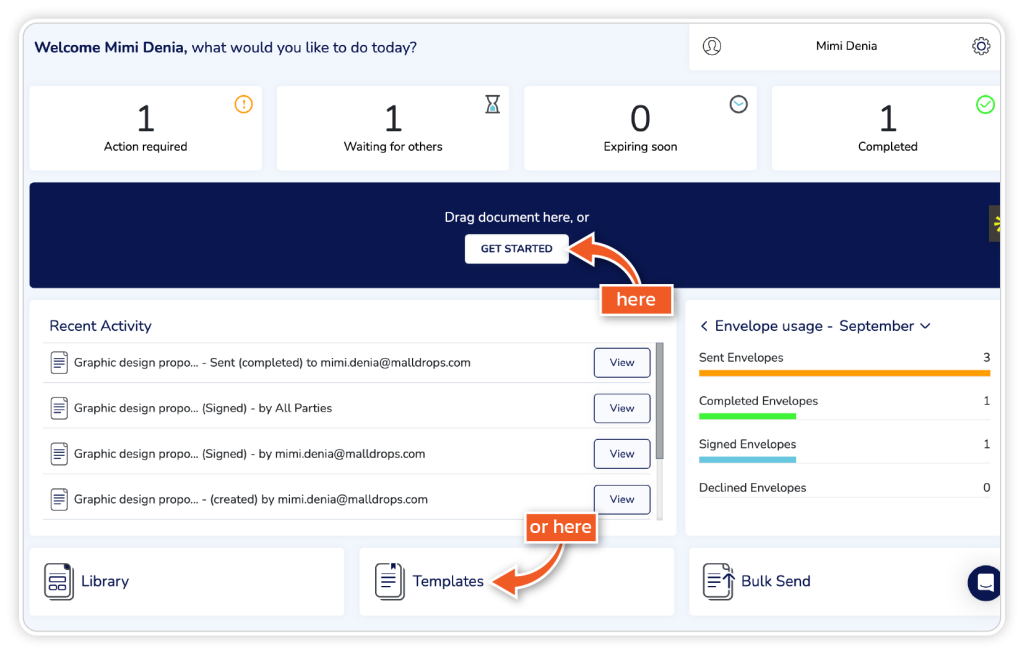Click the hourglass Waiting for others icon
The width and height of the screenshot is (1024, 655).
pos(492,104)
